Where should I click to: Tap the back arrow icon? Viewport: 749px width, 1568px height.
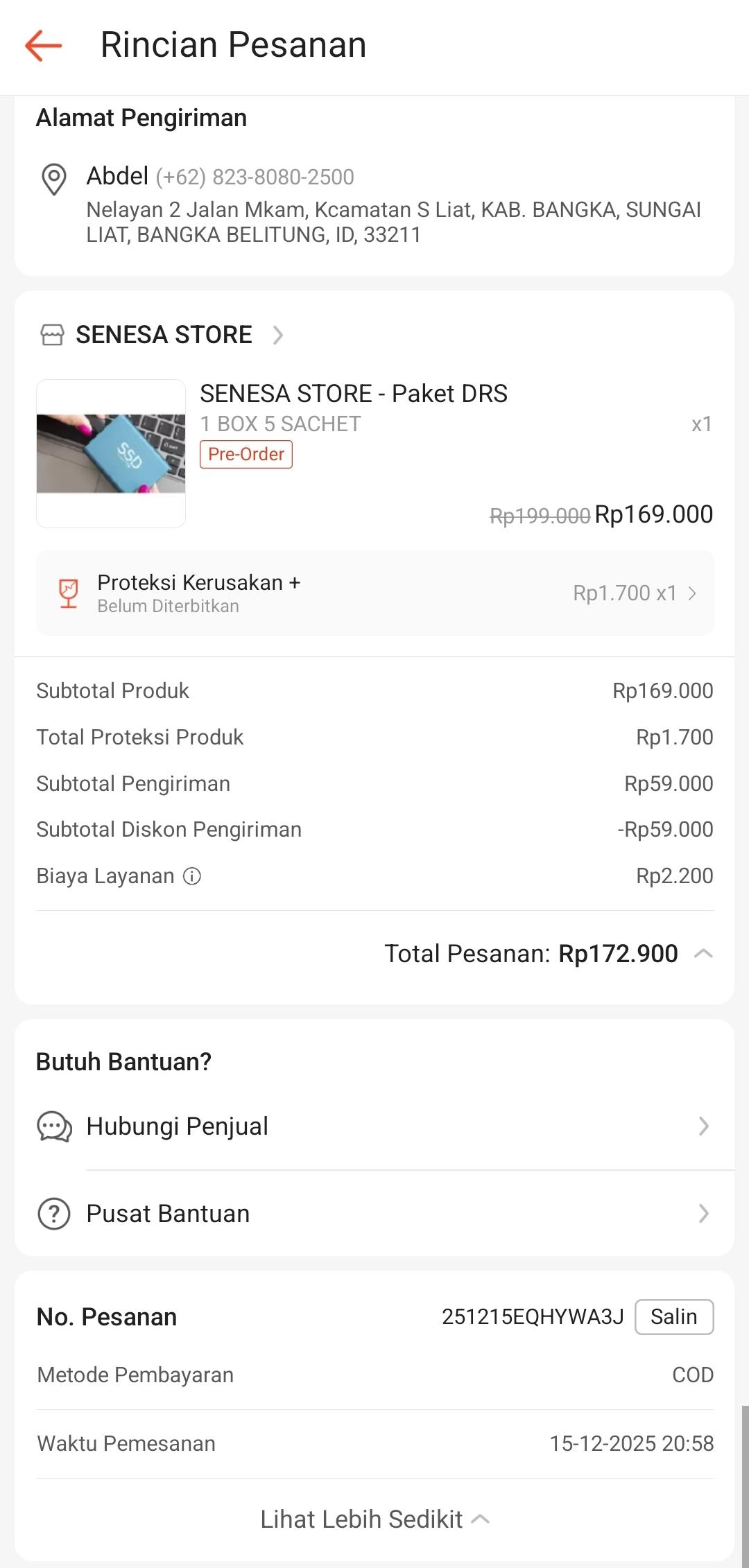pyautogui.click(x=44, y=46)
